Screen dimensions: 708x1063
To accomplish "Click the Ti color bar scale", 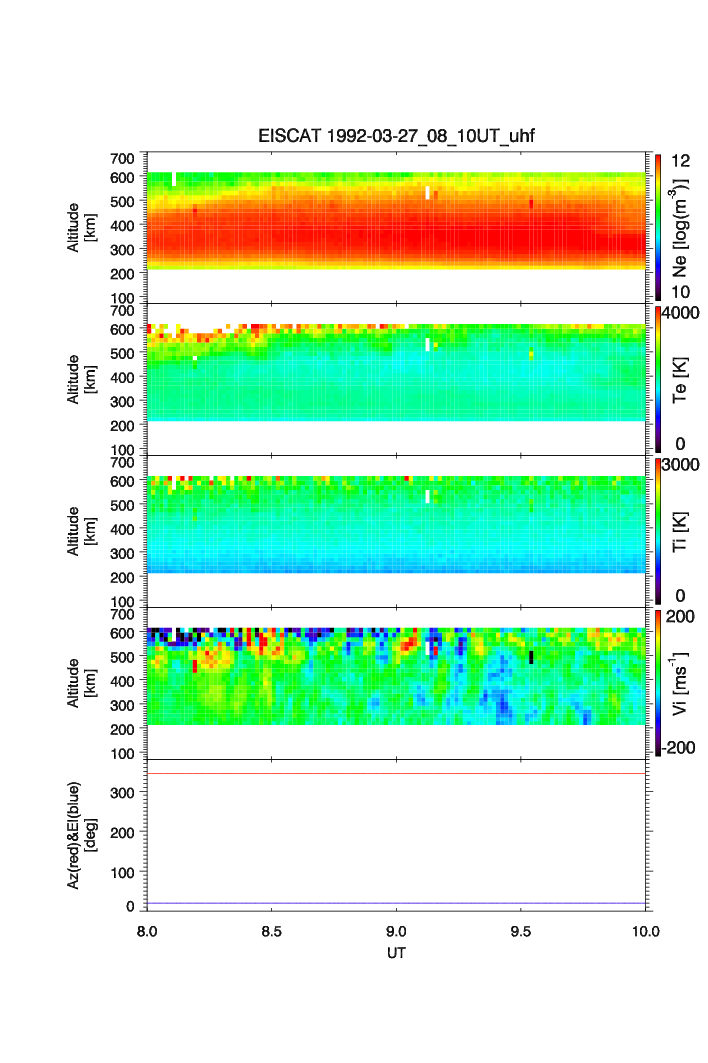I will click(x=658, y=531).
